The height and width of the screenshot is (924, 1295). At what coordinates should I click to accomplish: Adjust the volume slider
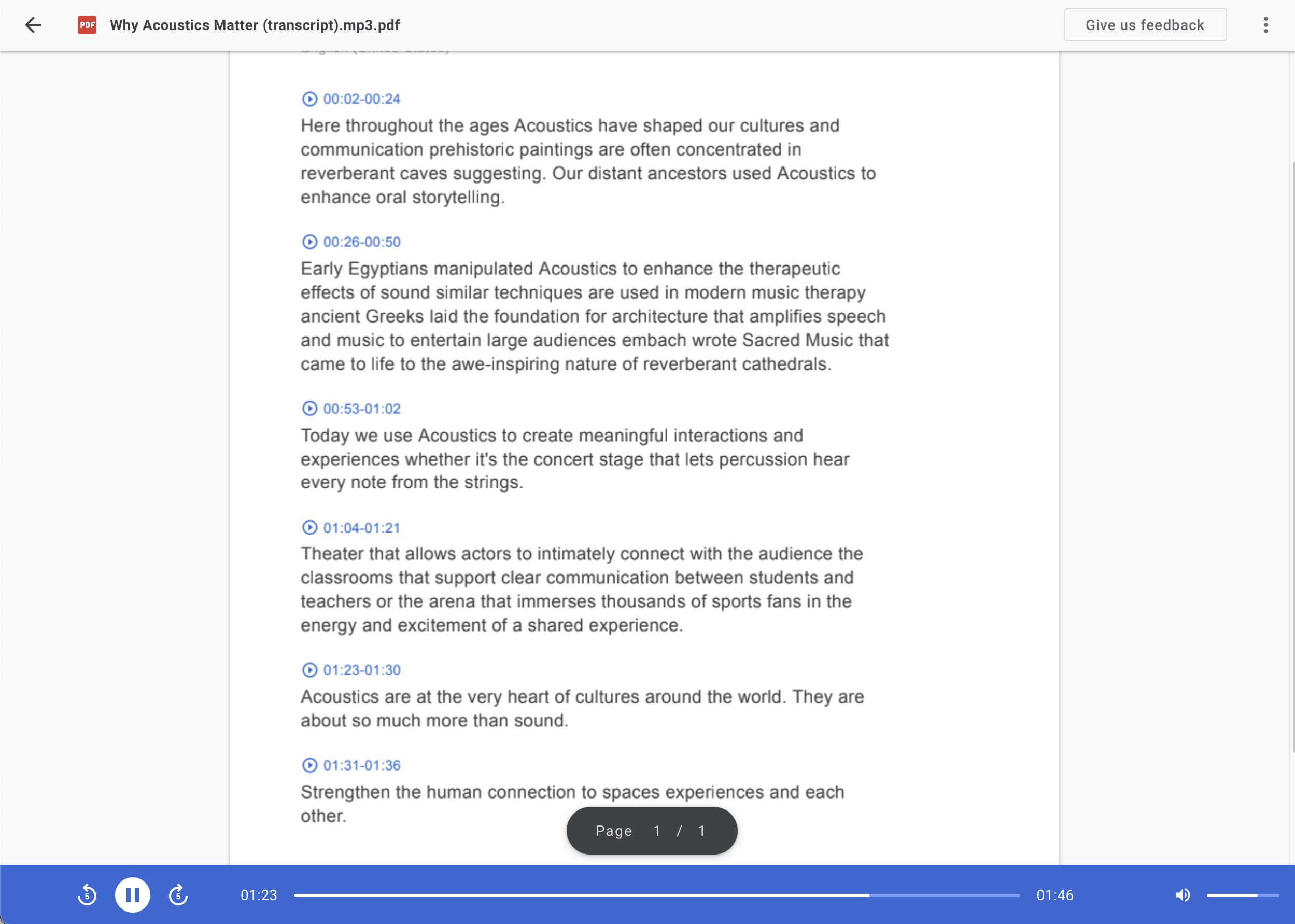tap(1242, 895)
